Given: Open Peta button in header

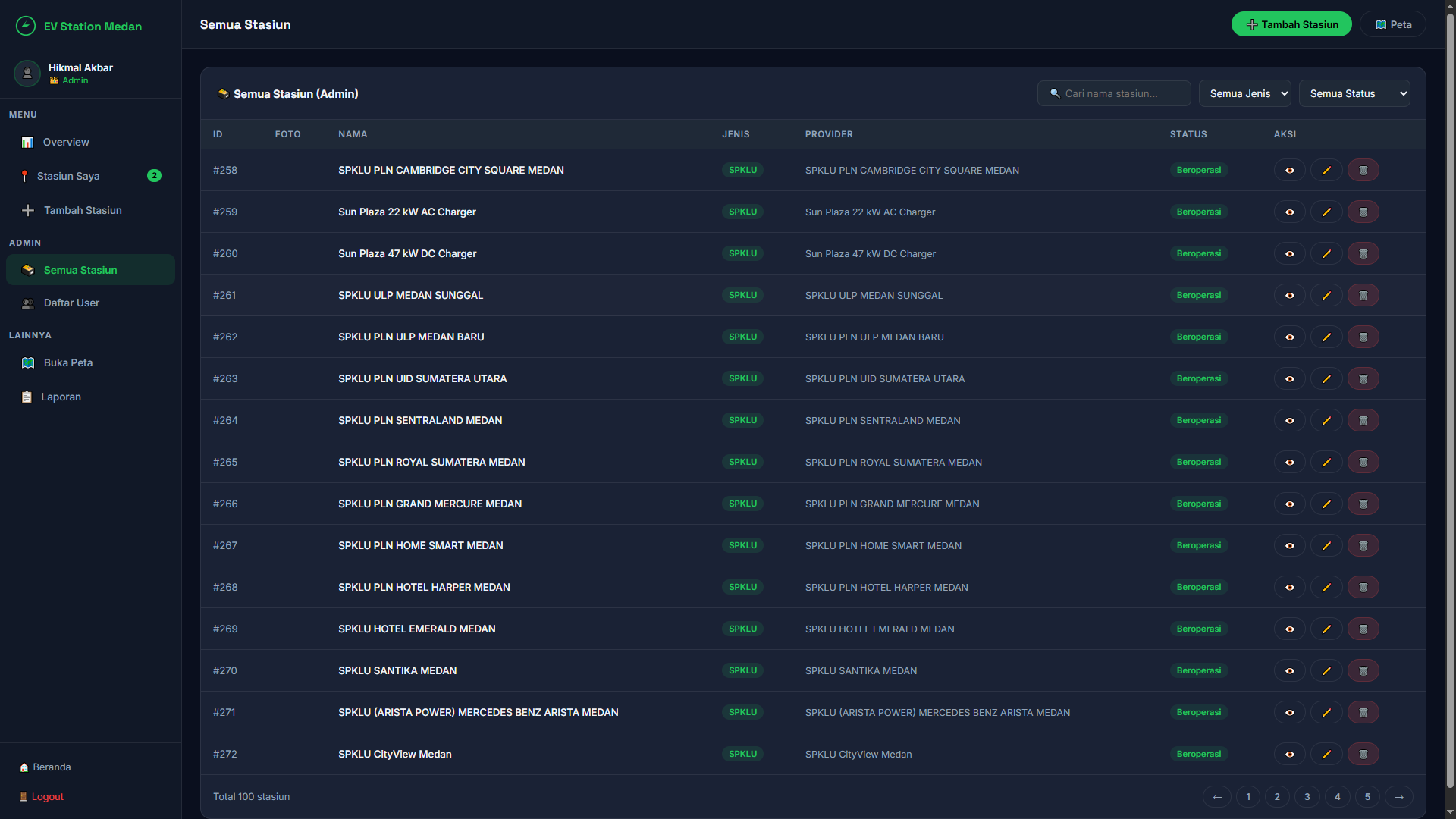Looking at the screenshot, I should (1393, 24).
